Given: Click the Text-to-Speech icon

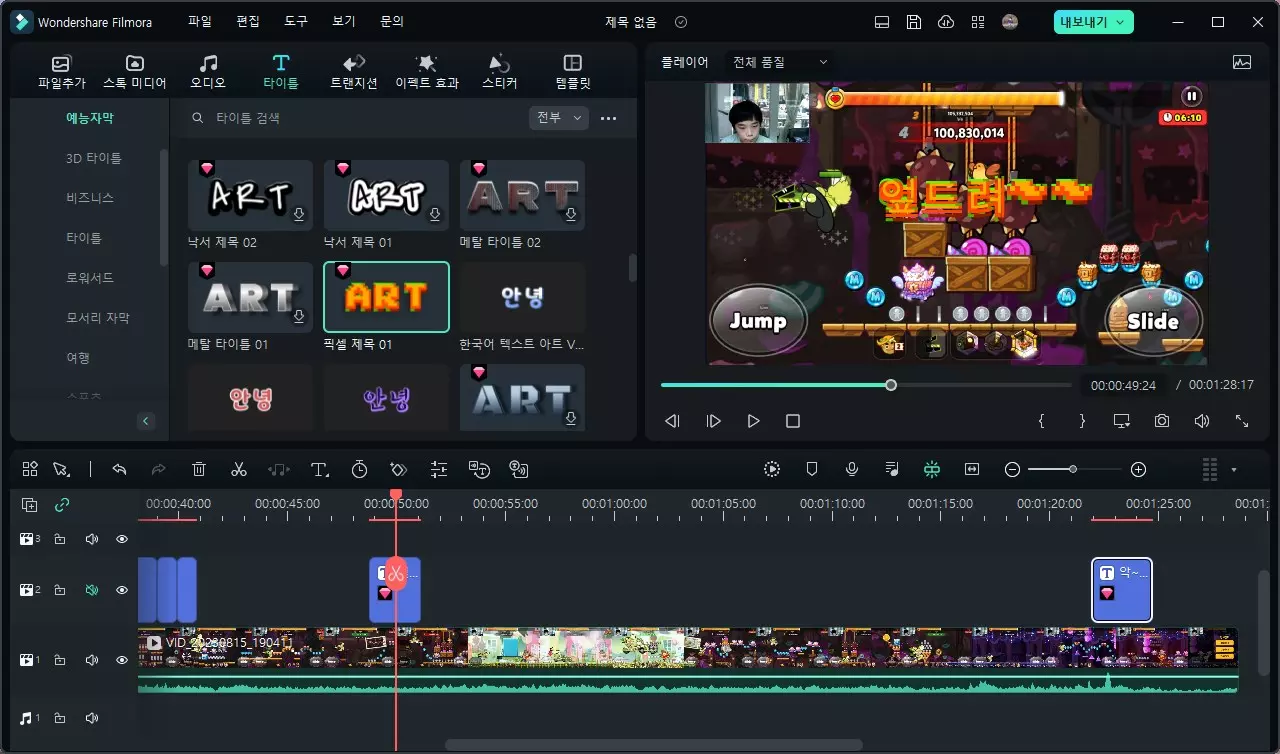Looking at the screenshot, I should [518, 469].
